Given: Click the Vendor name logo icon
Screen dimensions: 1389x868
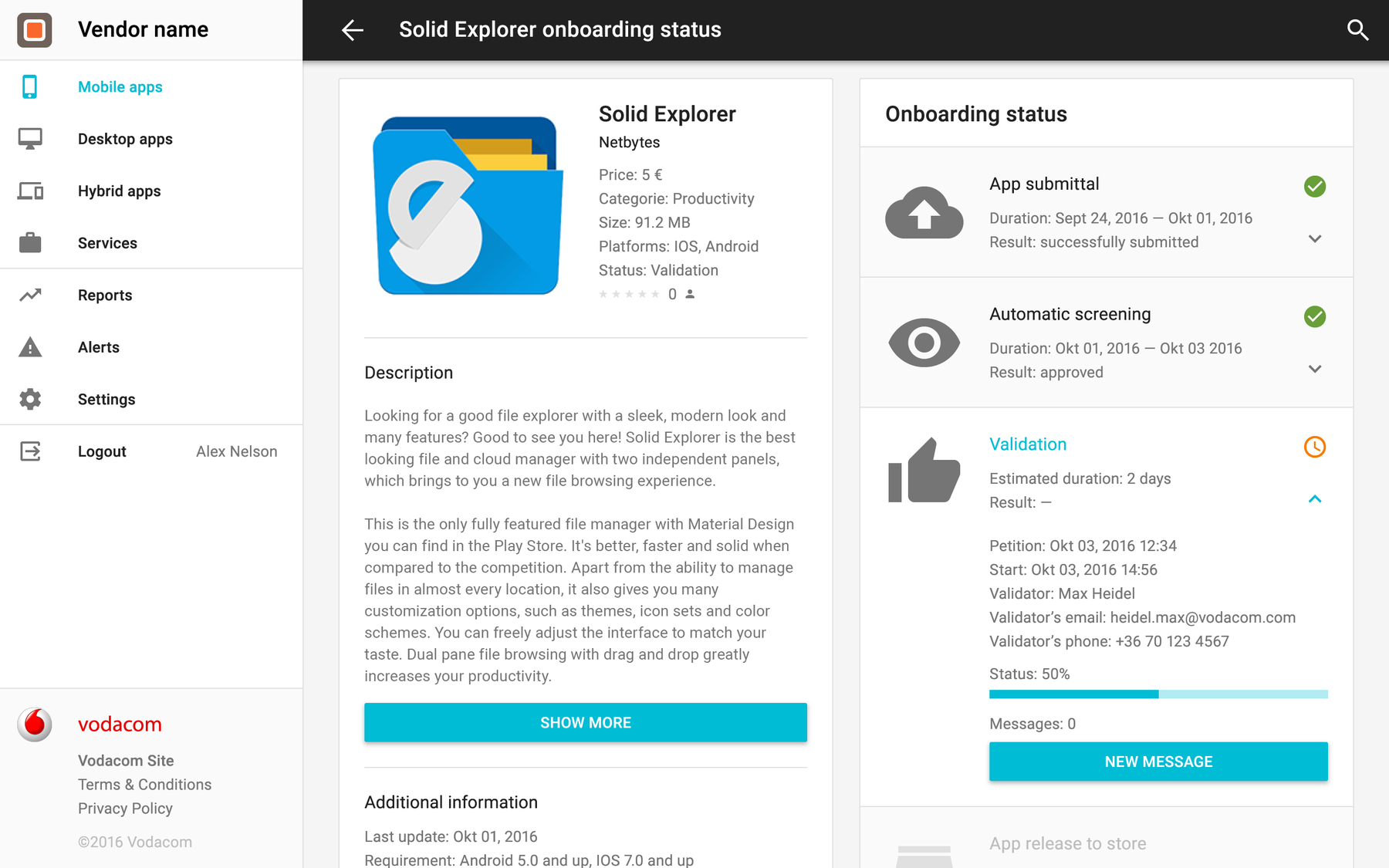Looking at the screenshot, I should (35, 30).
